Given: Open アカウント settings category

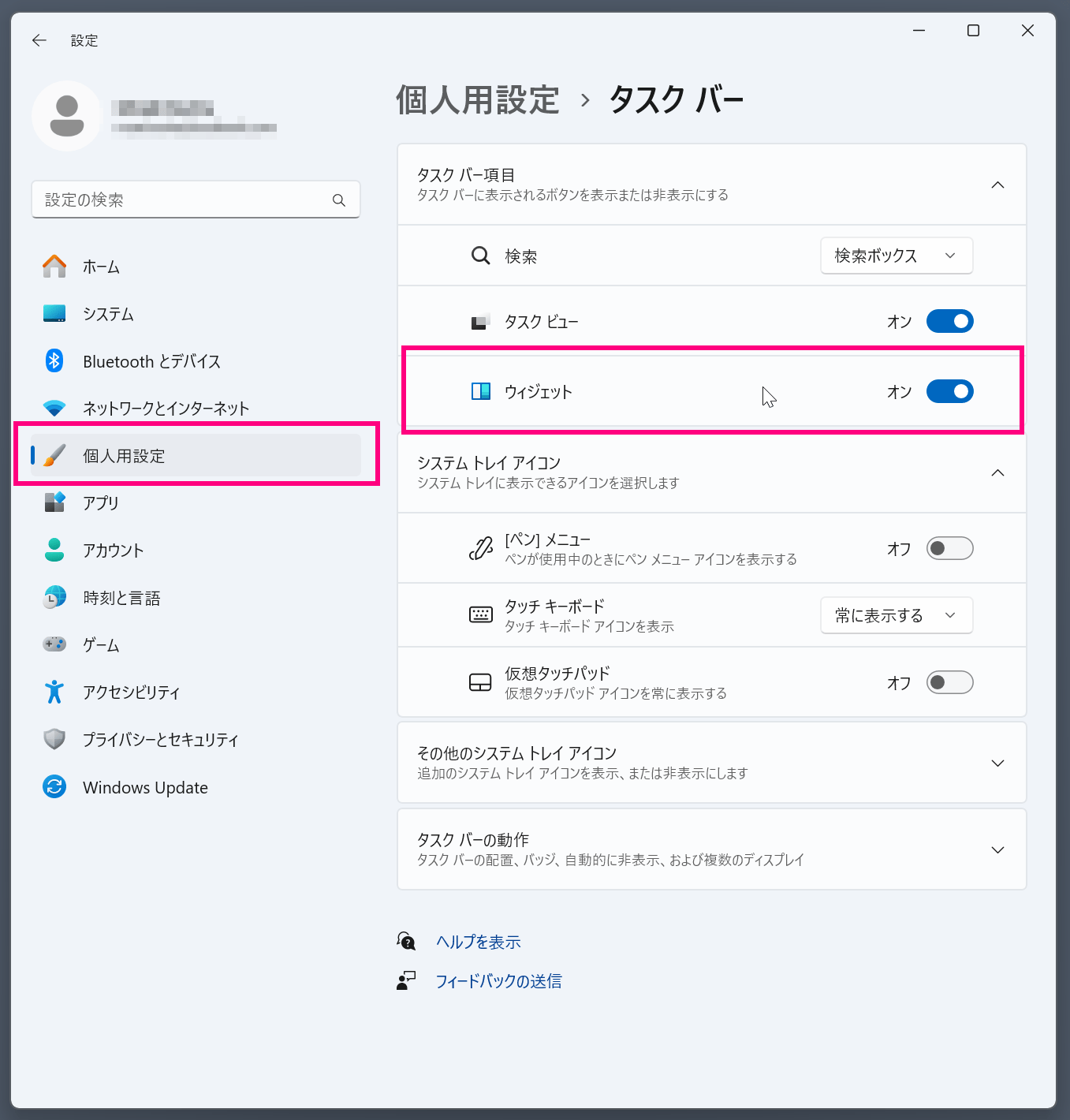Looking at the screenshot, I should pos(114,551).
